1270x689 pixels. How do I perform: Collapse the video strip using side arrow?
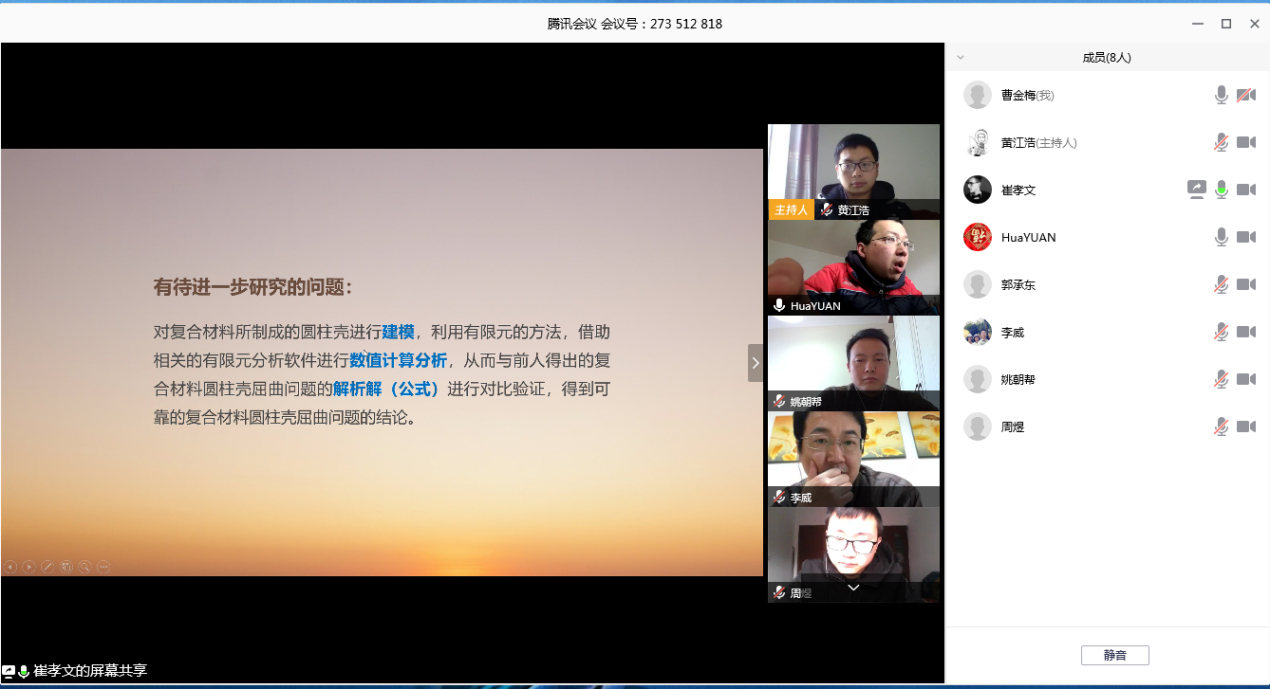pos(755,363)
